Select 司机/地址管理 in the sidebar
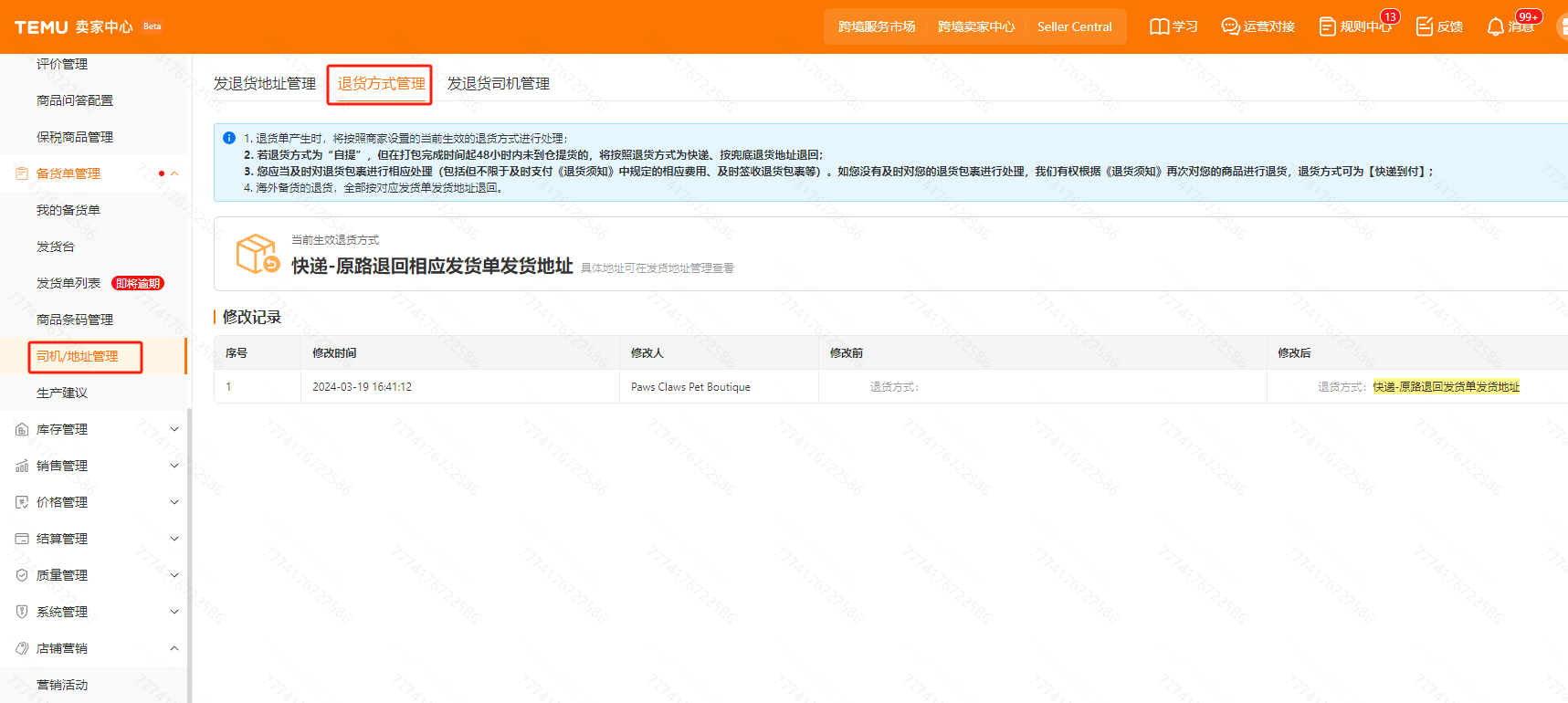This screenshot has height=703, width=1568. click(x=78, y=356)
